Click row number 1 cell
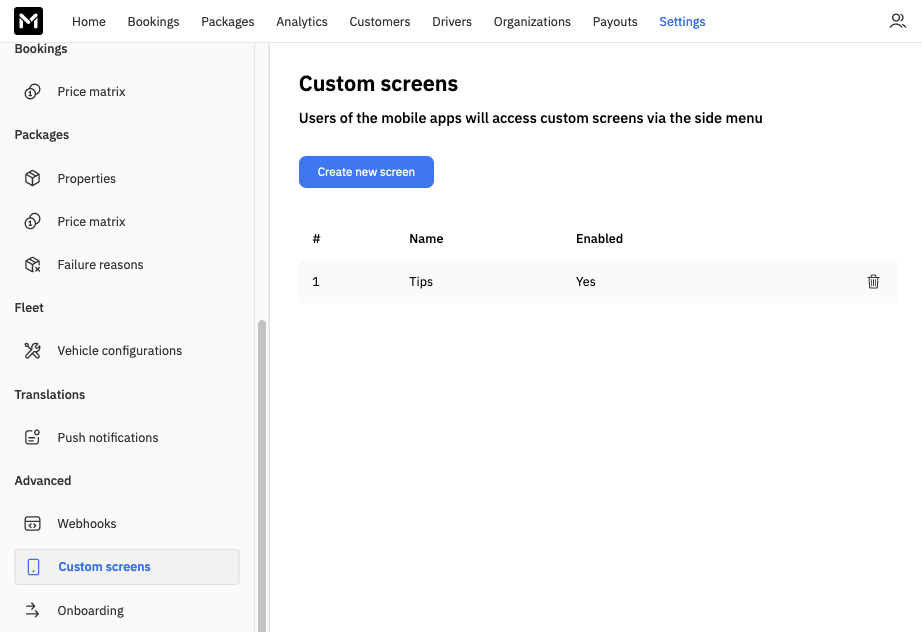This screenshot has width=922, height=632. coord(316,282)
